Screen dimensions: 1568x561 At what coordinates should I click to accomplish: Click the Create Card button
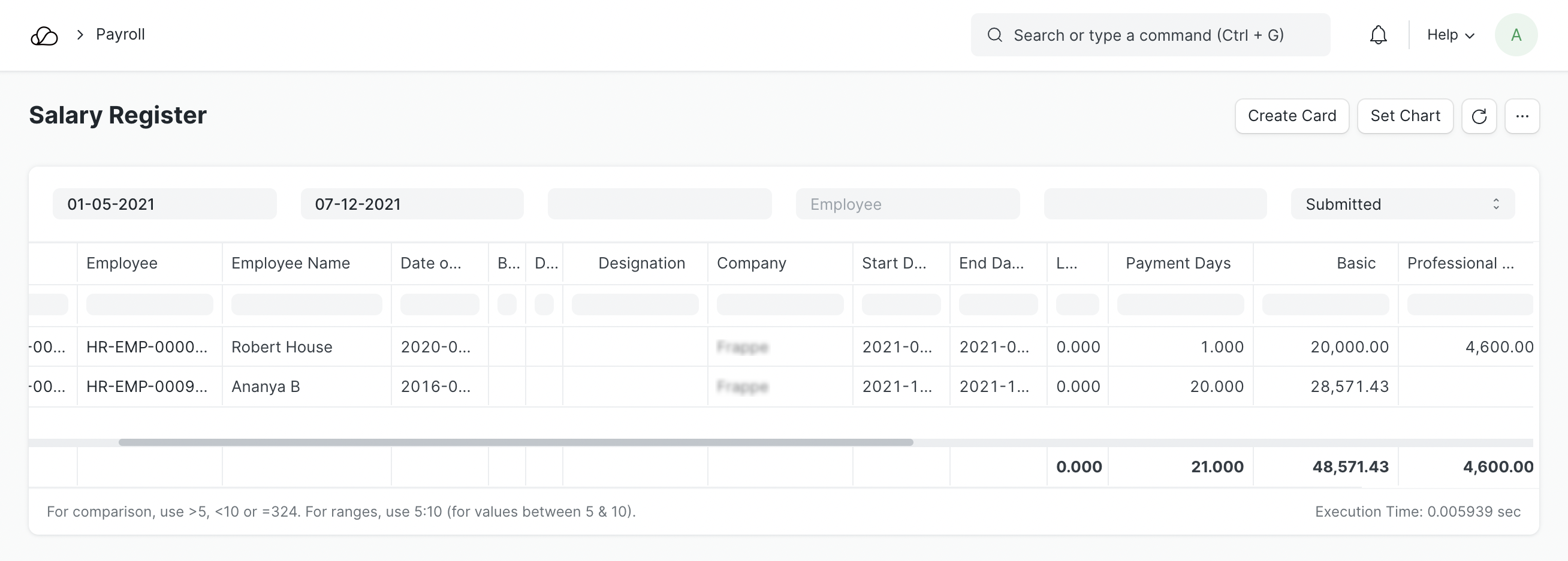pos(1292,116)
